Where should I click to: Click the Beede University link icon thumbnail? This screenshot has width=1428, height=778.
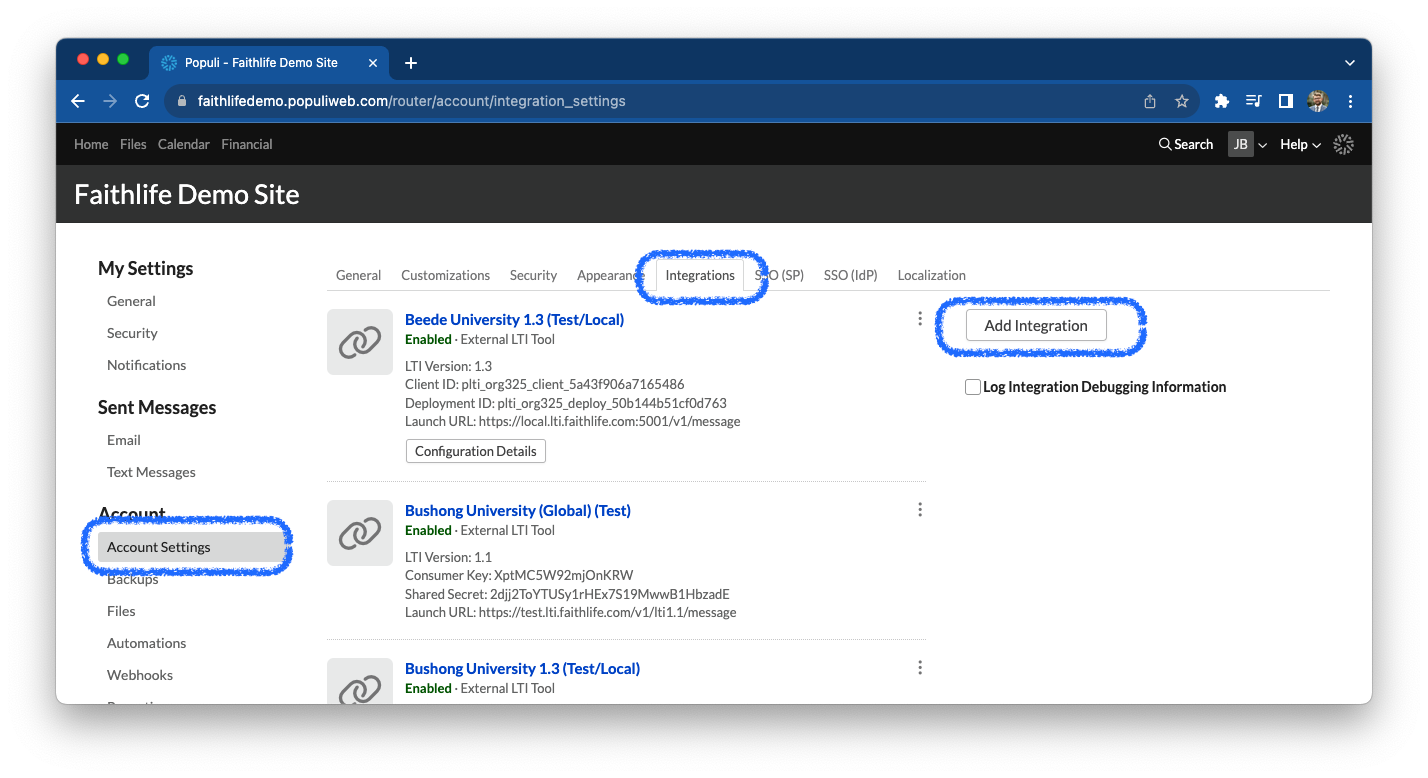click(360, 342)
